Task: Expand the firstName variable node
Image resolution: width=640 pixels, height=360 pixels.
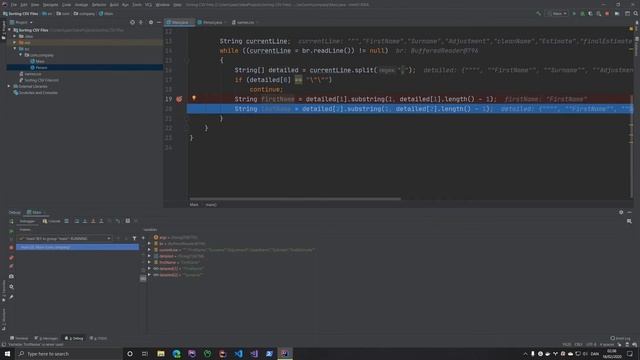Action: pos(149,262)
